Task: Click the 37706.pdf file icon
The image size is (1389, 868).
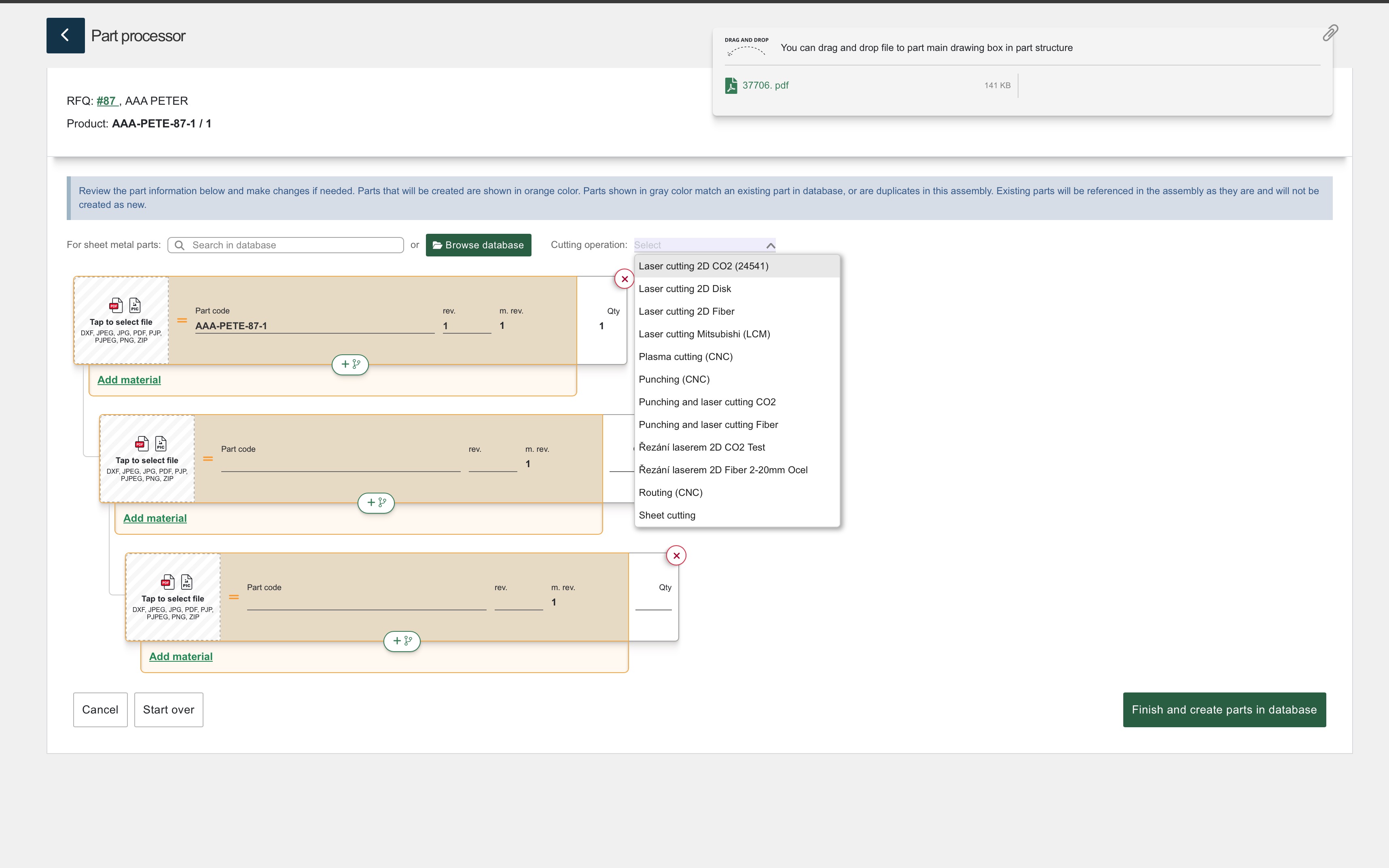Action: (x=730, y=85)
